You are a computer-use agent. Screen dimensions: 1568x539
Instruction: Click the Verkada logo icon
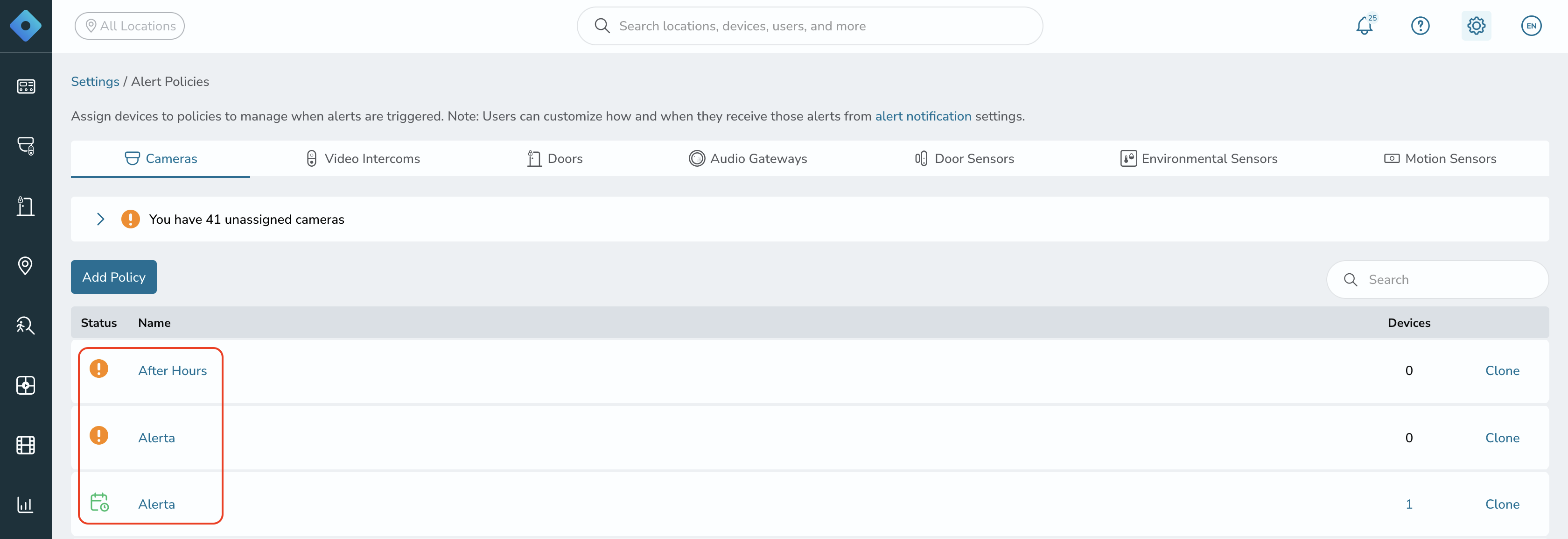pos(26,26)
